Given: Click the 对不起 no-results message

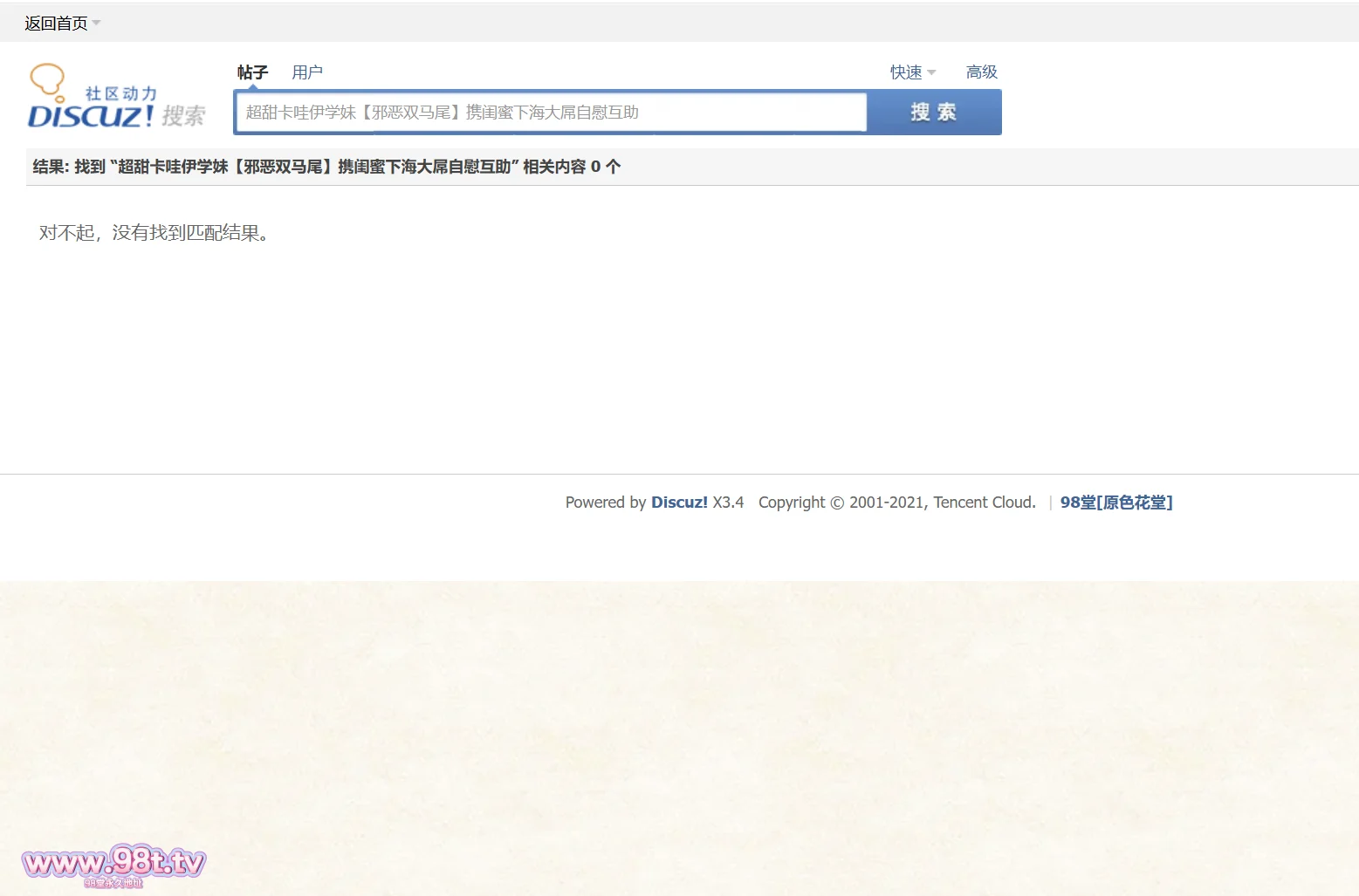Looking at the screenshot, I should coord(154,233).
